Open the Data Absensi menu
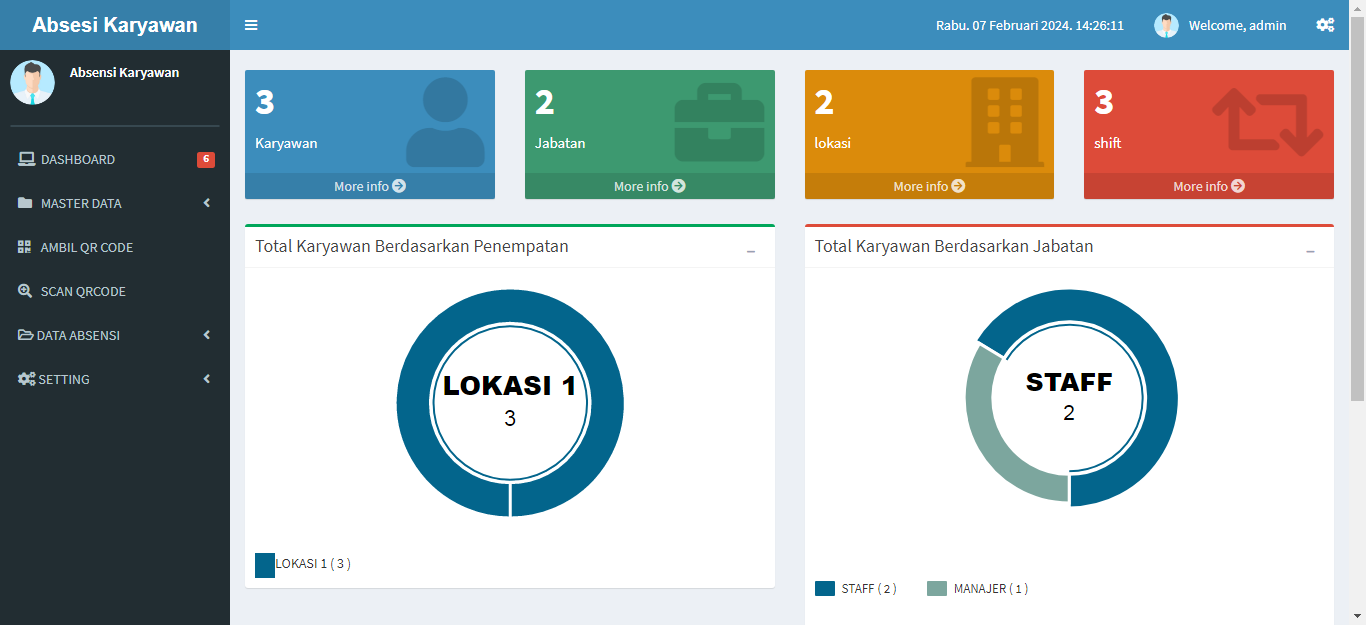Viewport: 1366px width, 625px height. 115,335
